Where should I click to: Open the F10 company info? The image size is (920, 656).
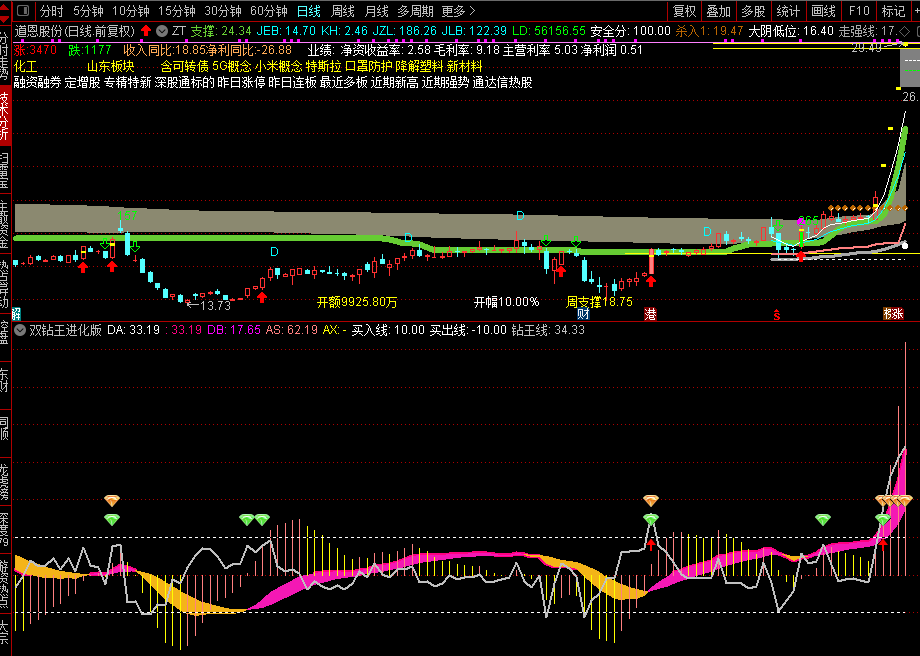pos(858,11)
